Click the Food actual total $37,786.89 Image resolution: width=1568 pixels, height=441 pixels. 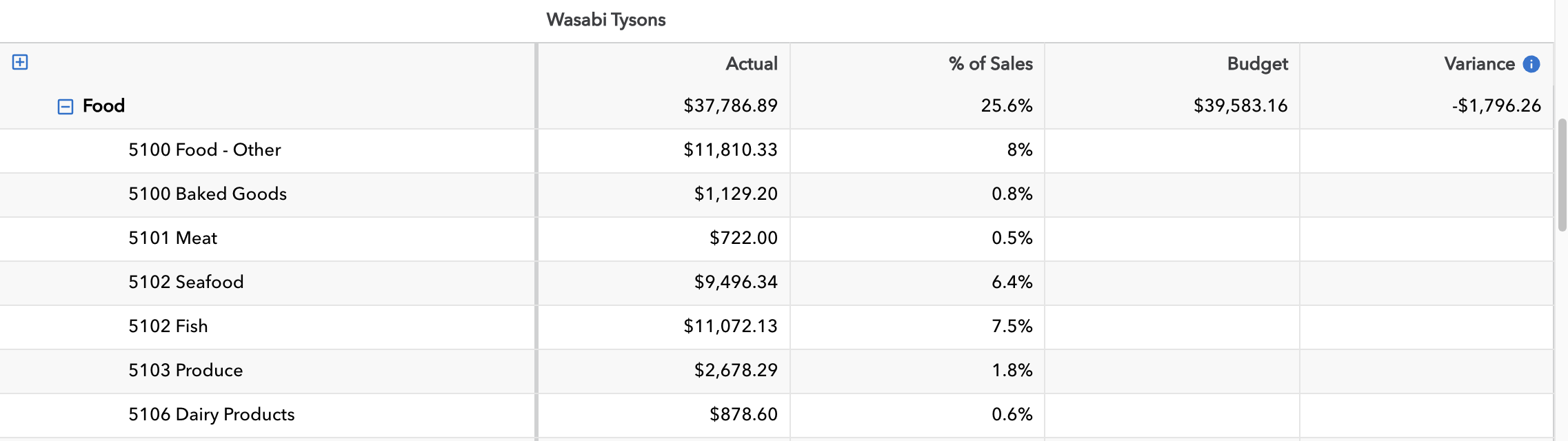pyautogui.click(x=730, y=106)
